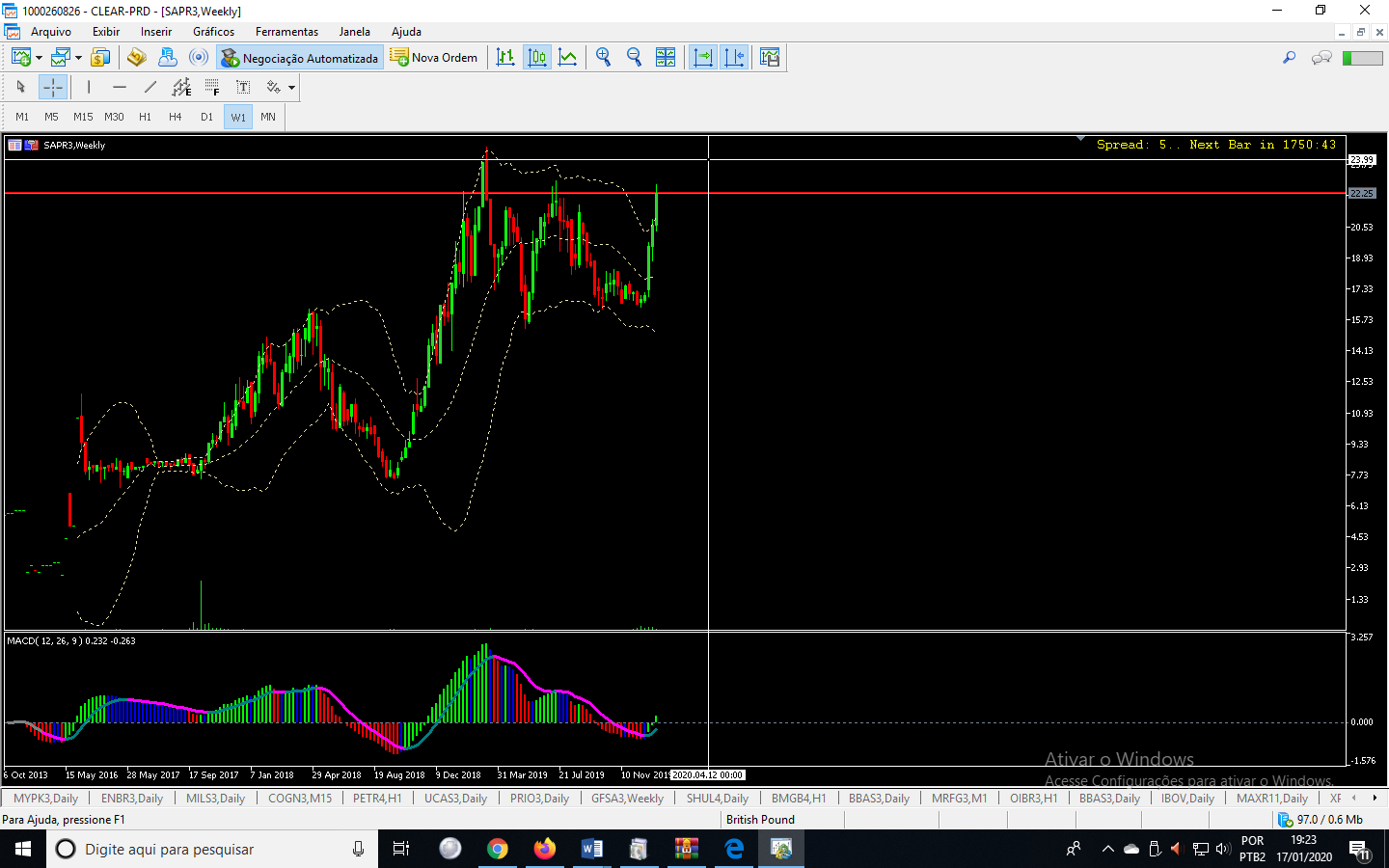Click the save chart template icon
This screenshot has width=1389, height=868.
pos(770,58)
